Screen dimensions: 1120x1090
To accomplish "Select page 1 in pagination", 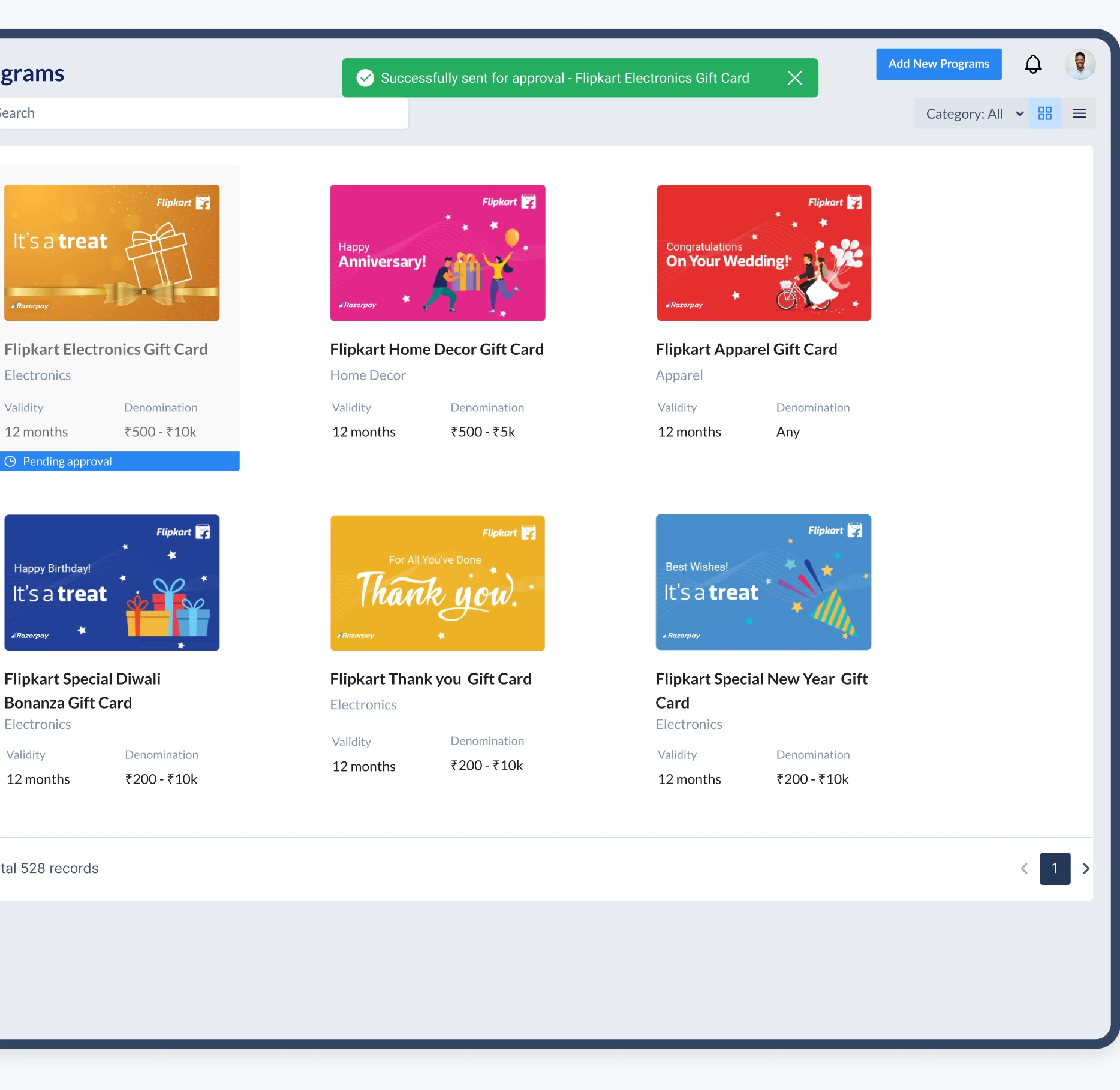I will pyautogui.click(x=1055, y=868).
